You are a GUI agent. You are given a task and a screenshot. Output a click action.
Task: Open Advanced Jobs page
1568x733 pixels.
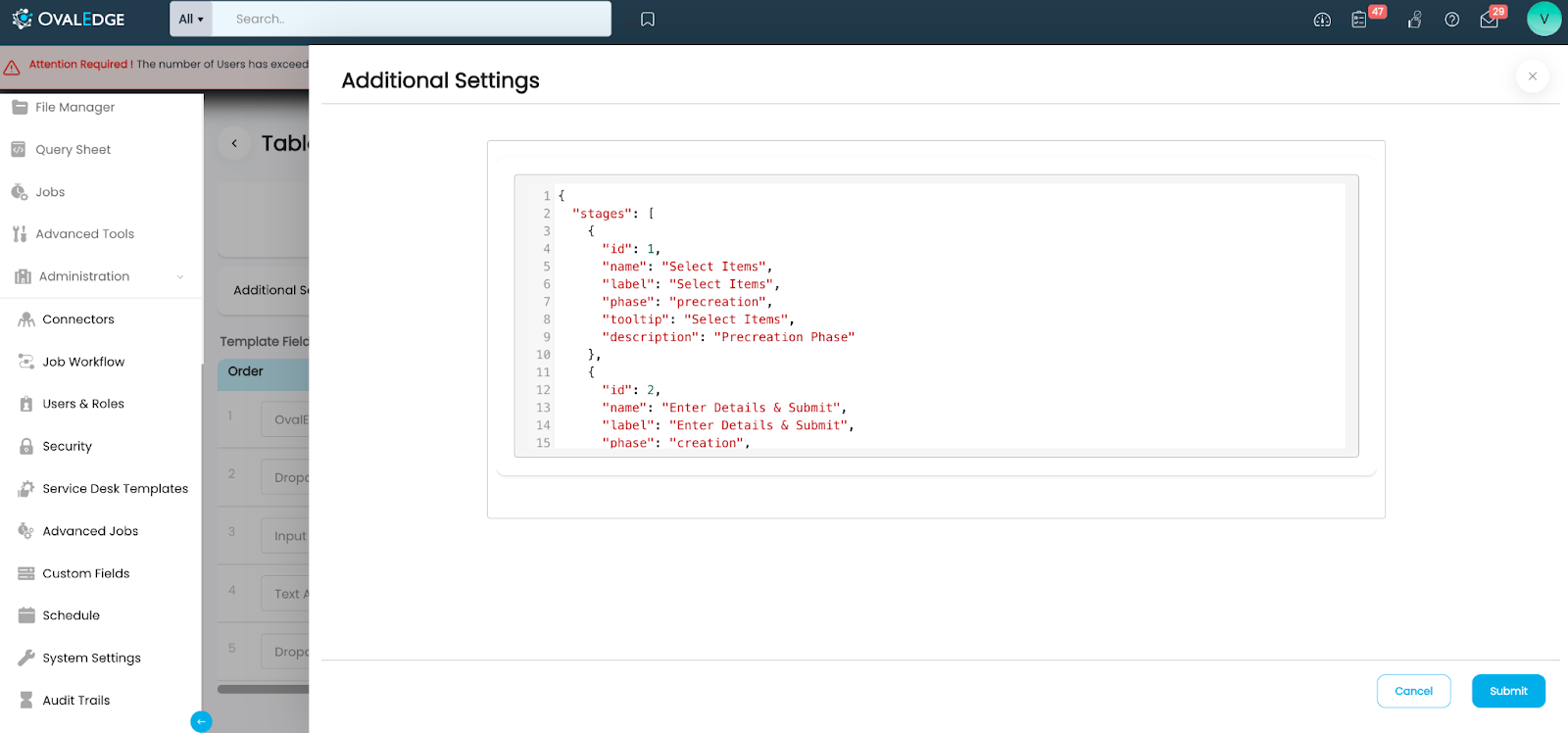pyautogui.click(x=90, y=531)
